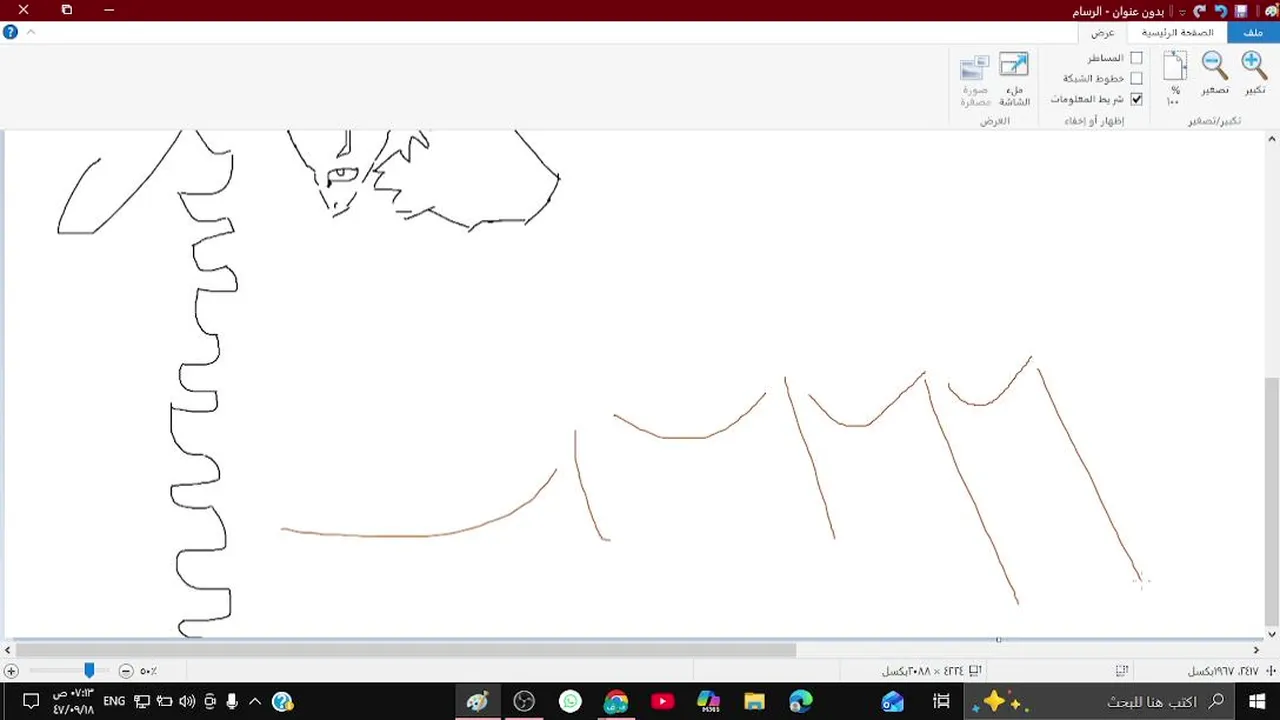Open Customize Quick Access Toolbar arrow
The width and height of the screenshot is (1280, 720).
[x=1182, y=11]
